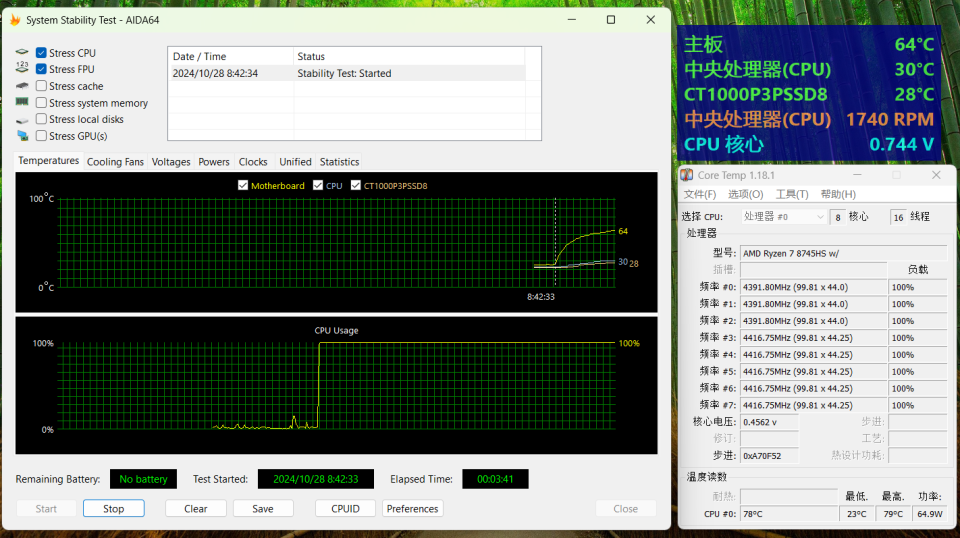960x538 pixels.
Task: Select the Clocks tab
Action: tap(253, 162)
